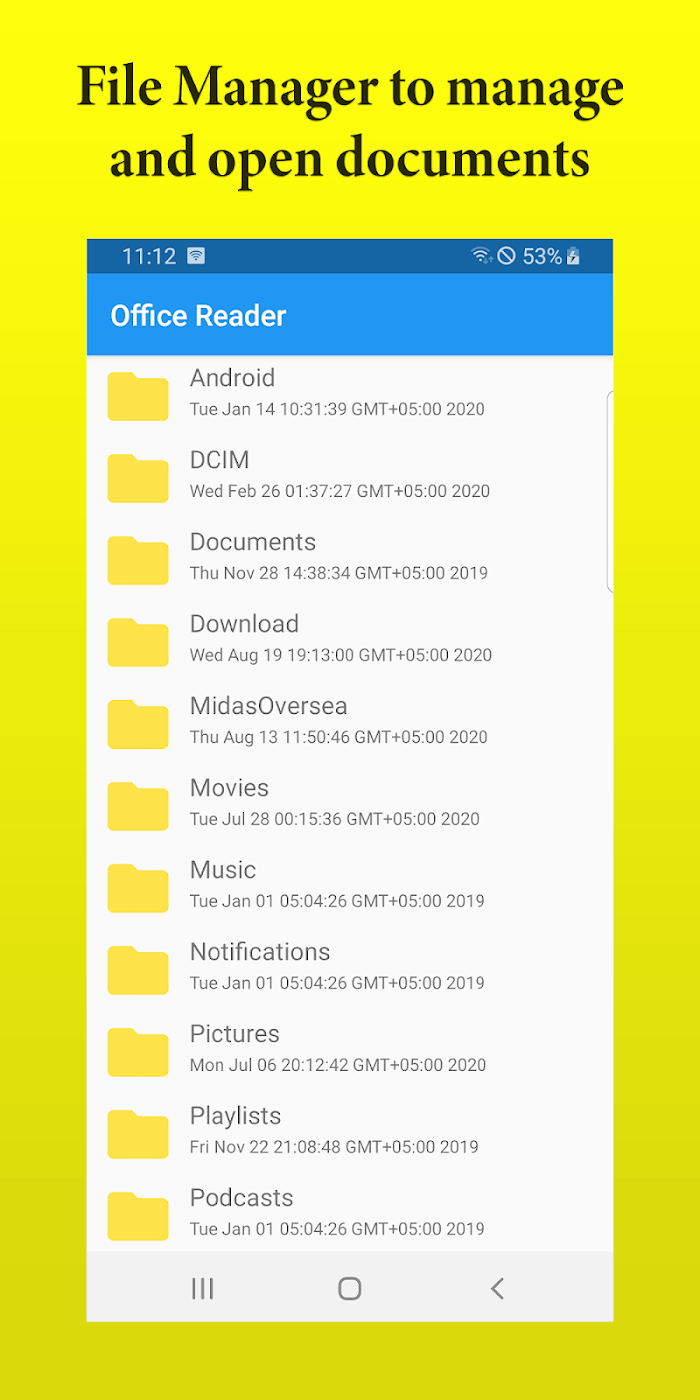Tap the Wi-Fi status icon

point(482,256)
